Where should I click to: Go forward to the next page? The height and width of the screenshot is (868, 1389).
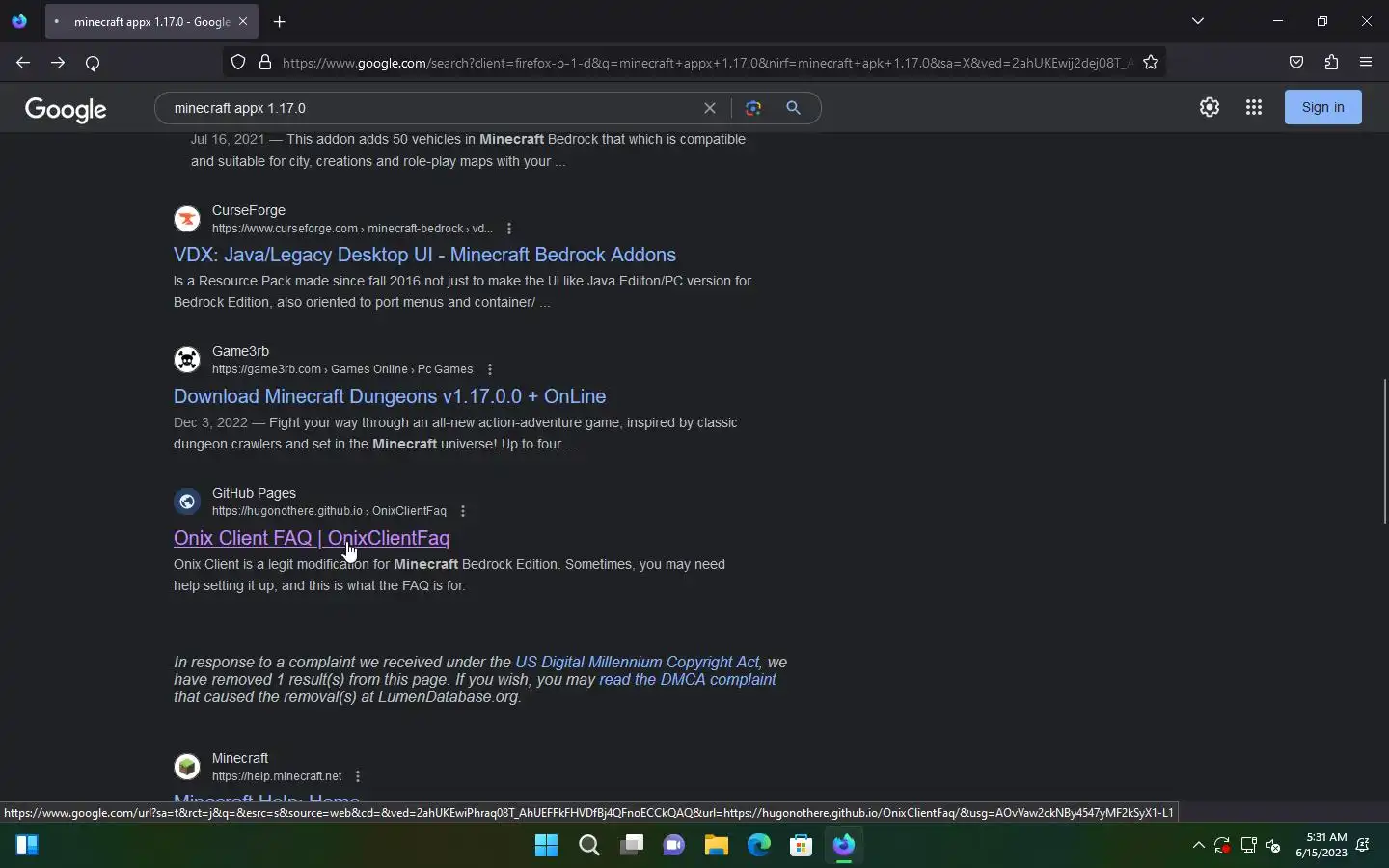pos(58,63)
